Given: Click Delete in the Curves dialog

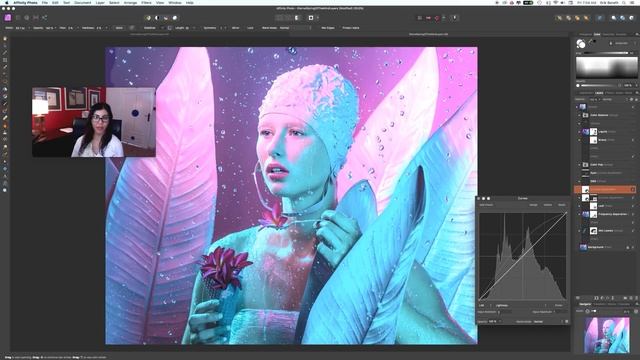Looking at the screenshot, I should pyautogui.click(x=548, y=205).
